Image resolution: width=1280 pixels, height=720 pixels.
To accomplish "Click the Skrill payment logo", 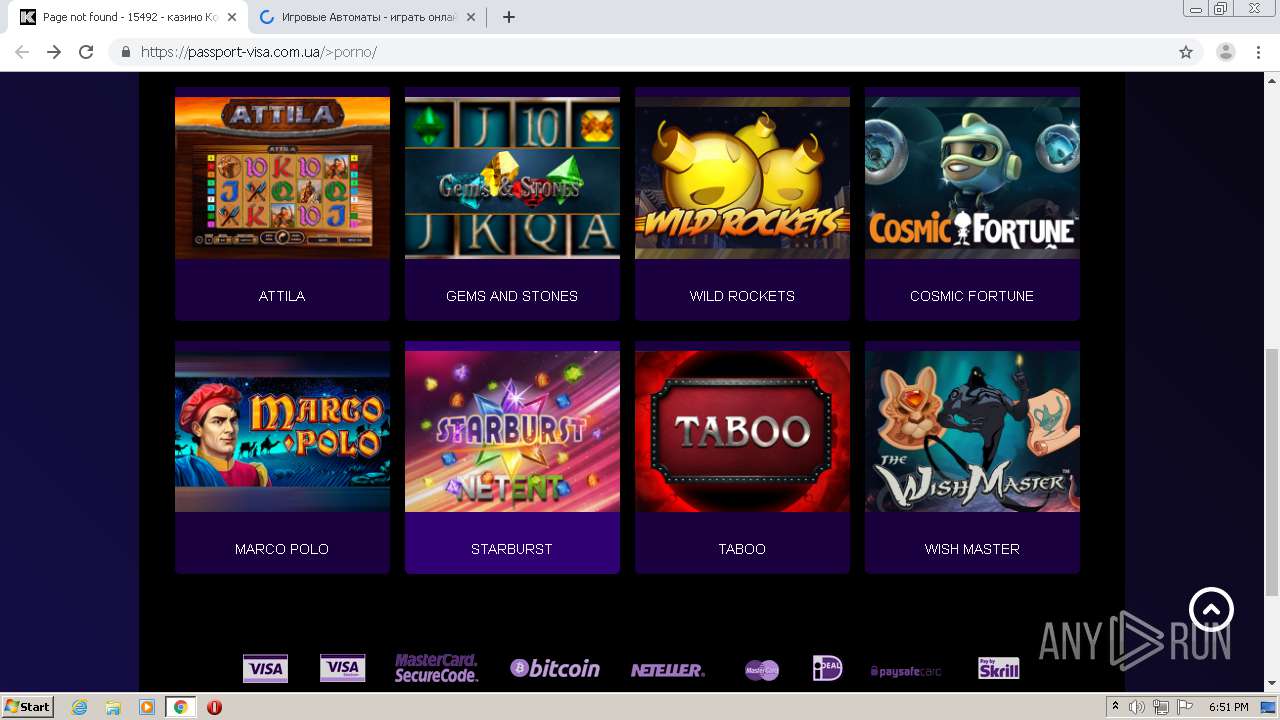I will click(998, 668).
